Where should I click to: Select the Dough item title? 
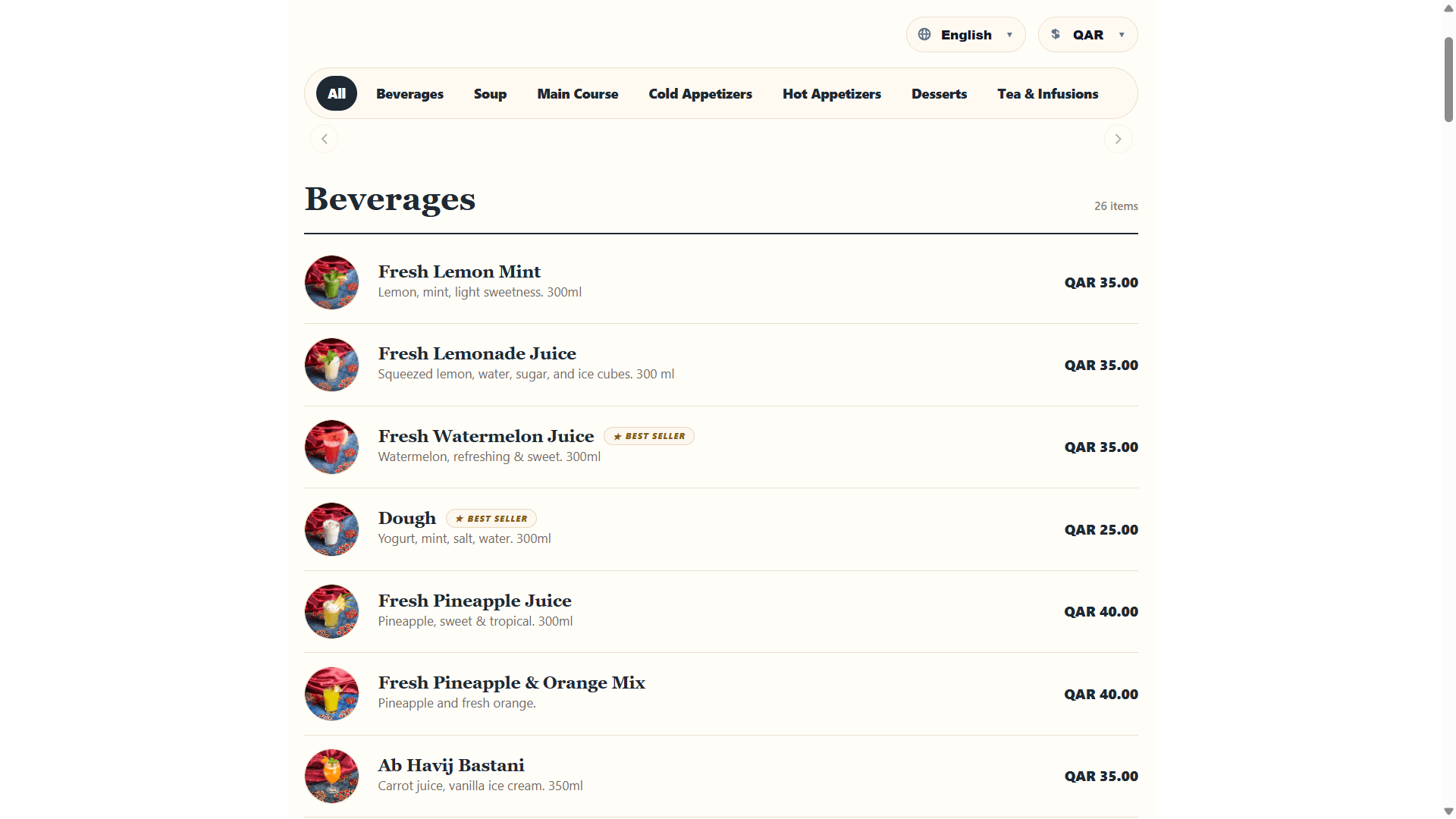point(407,519)
